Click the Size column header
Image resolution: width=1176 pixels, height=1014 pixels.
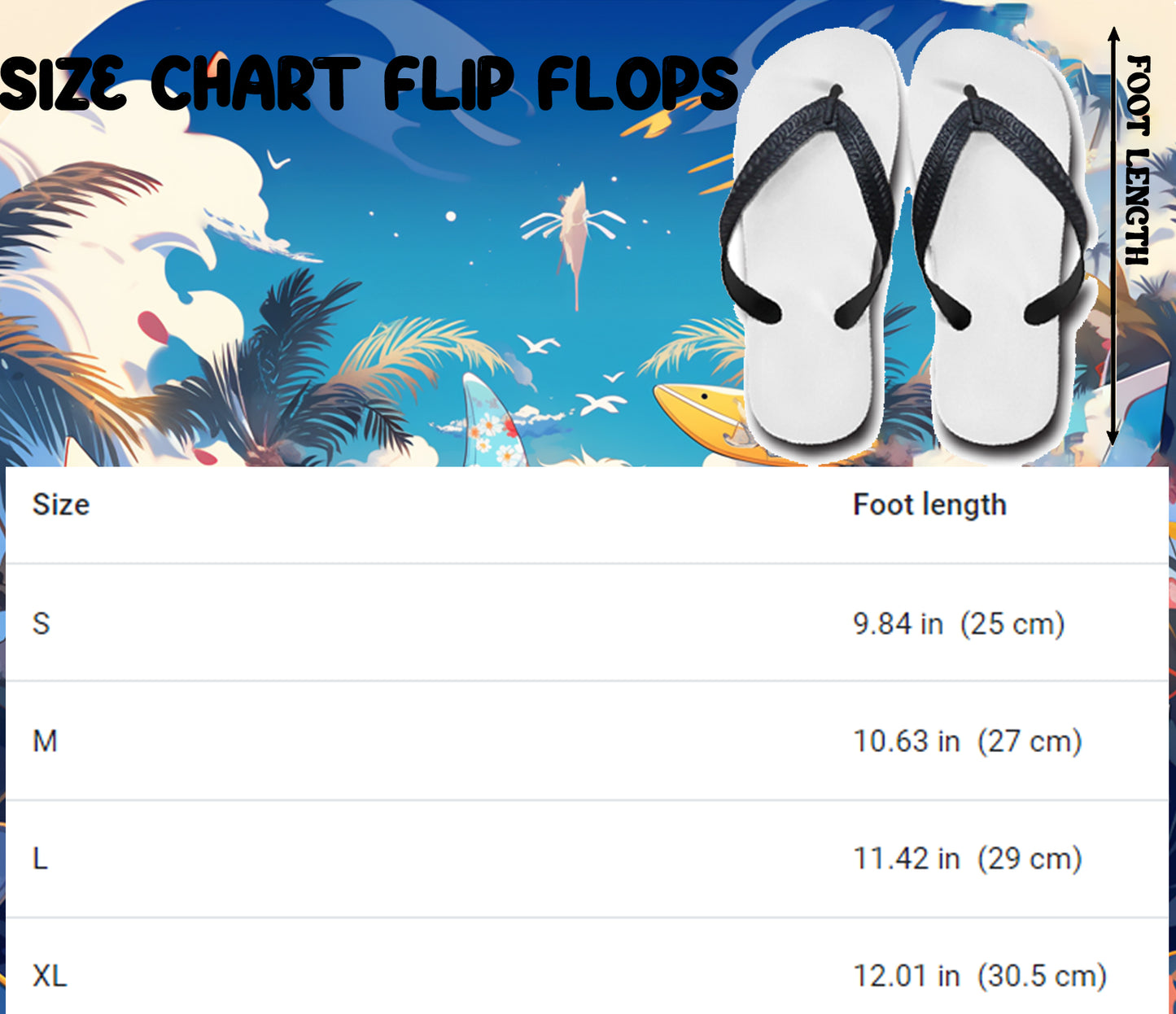pyautogui.click(x=61, y=505)
